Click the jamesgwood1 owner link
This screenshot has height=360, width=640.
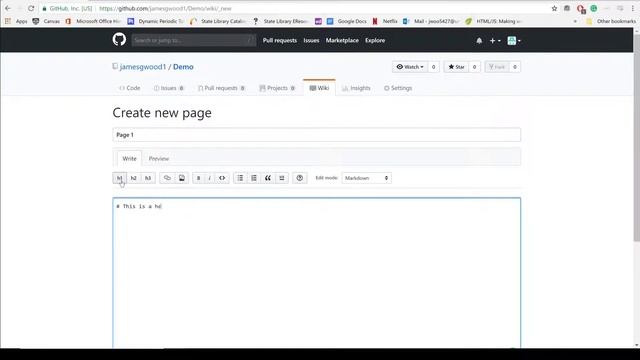pos(143,67)
